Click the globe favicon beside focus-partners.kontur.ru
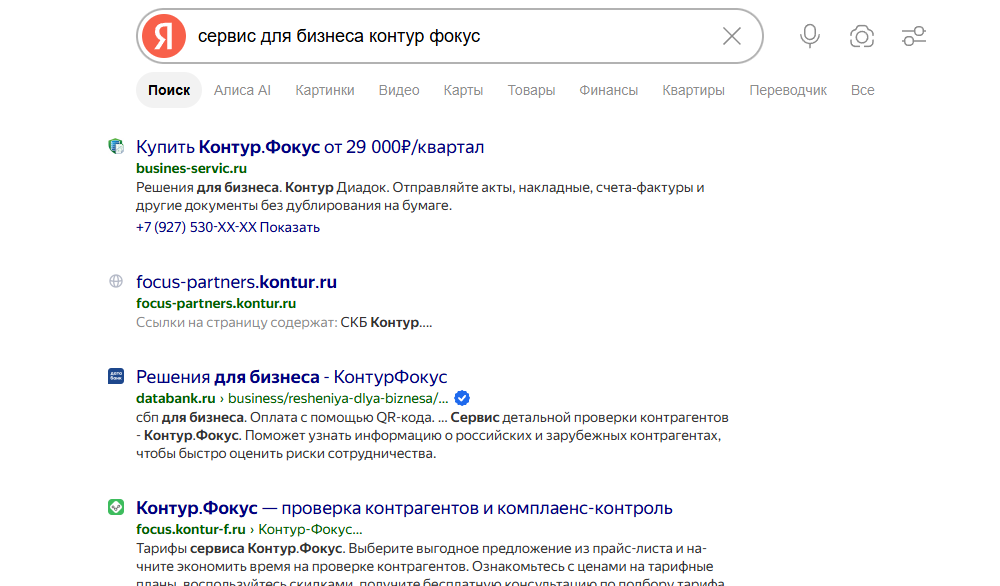 click(x=115, y=281)
